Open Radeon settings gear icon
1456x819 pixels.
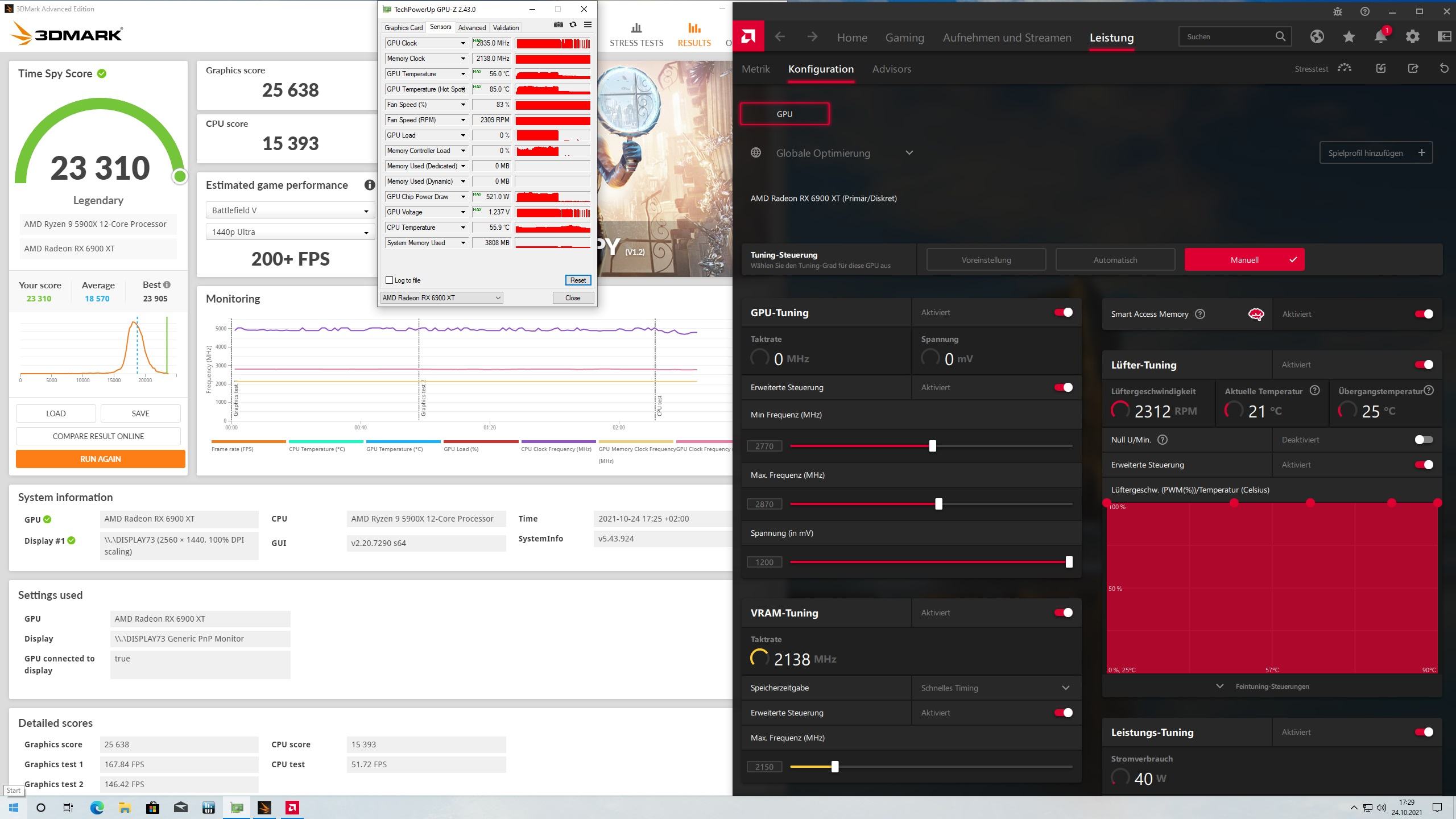click(1413, 37)
